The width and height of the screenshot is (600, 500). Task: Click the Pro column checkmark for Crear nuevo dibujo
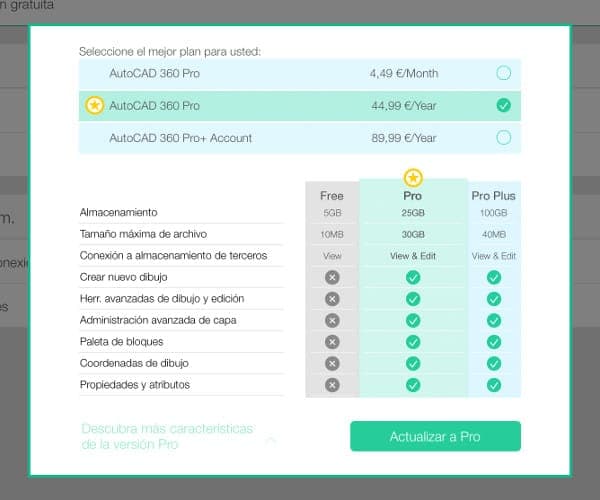pos(413,277)
